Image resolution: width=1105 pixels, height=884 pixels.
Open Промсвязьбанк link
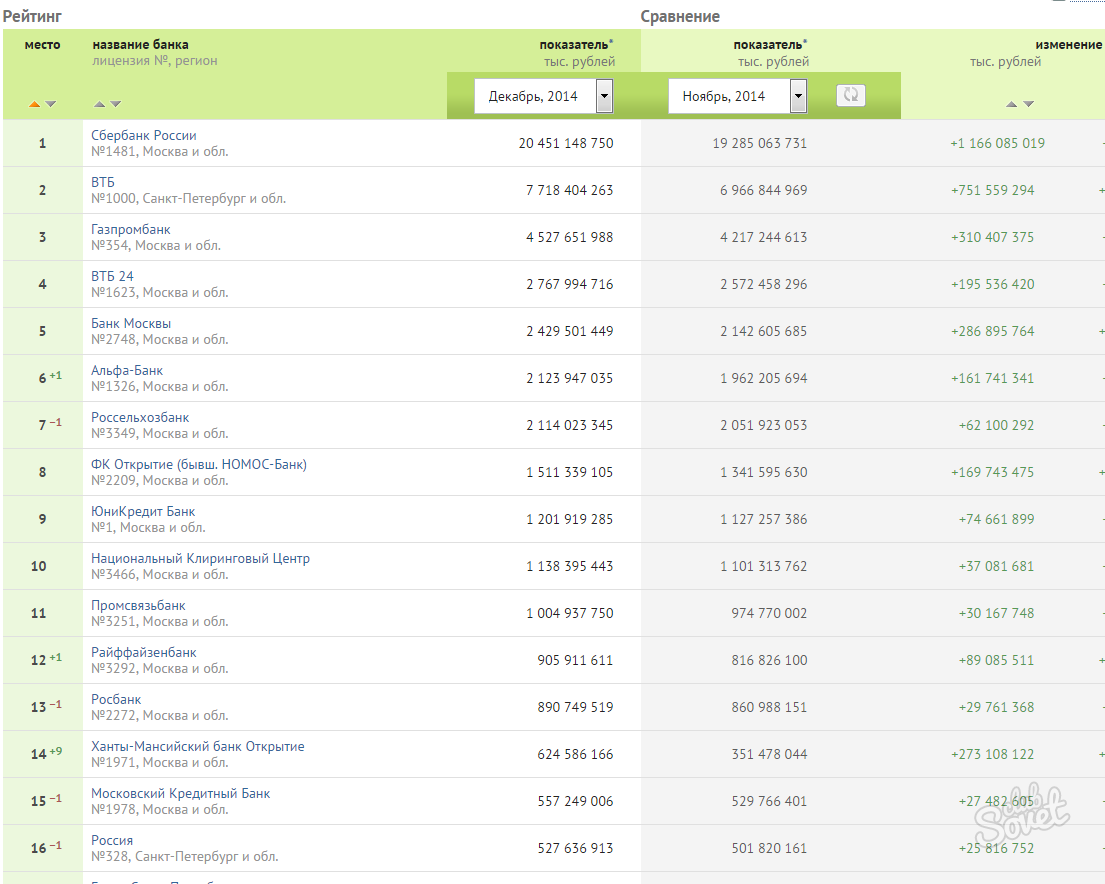click(138, 606)
